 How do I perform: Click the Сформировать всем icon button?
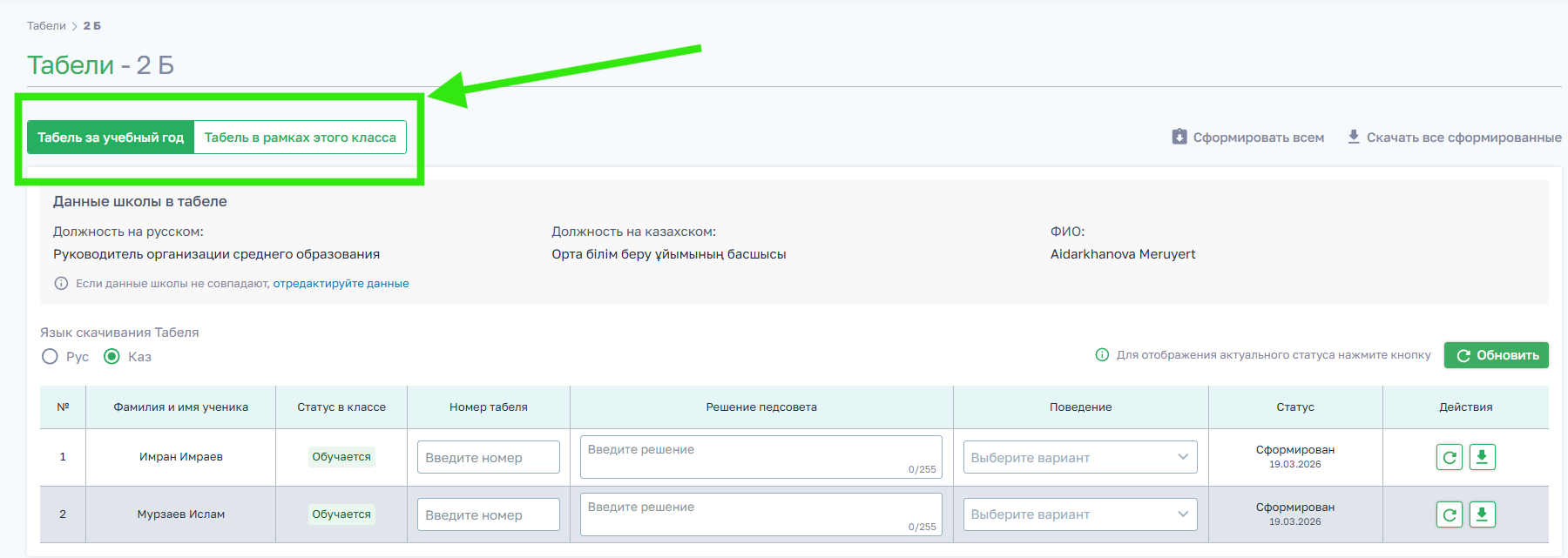(x=1179, y=137)
